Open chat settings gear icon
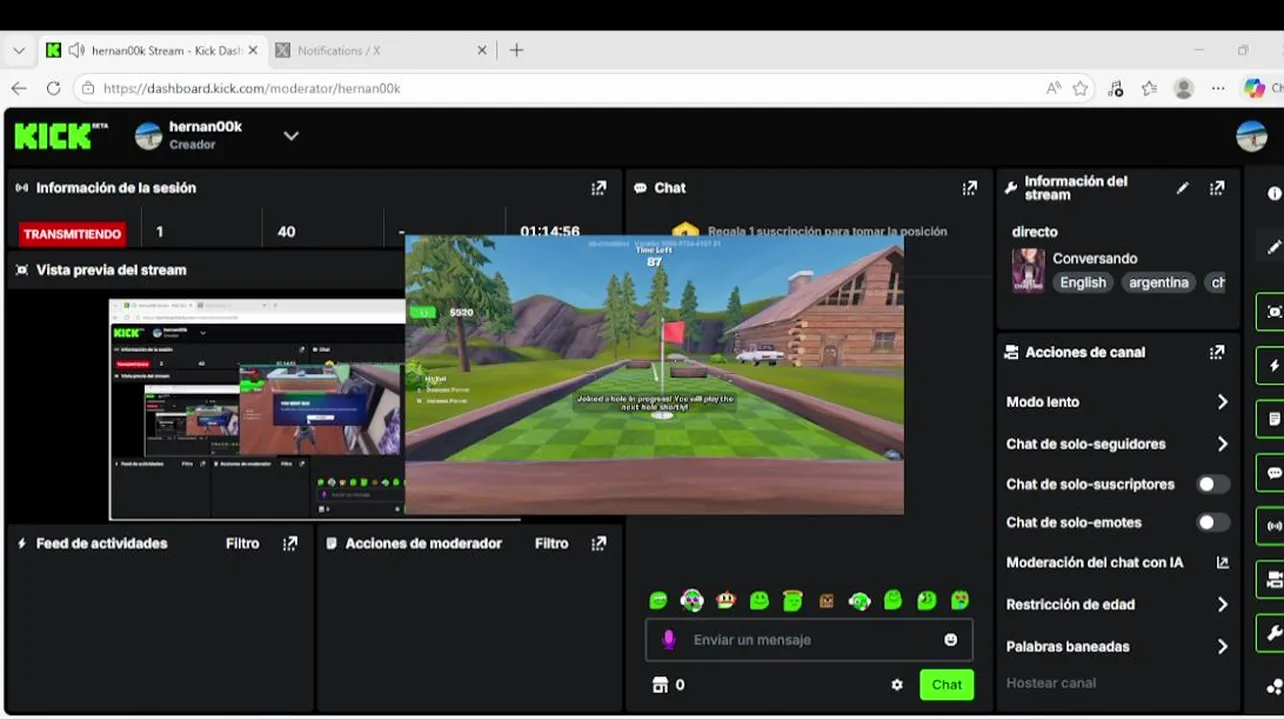1284x720 pixels. [897, 685]
